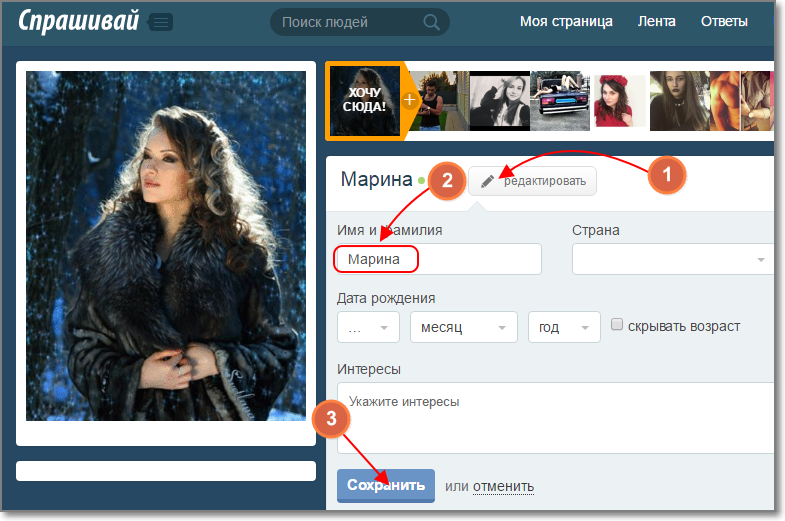The width and height of the screenshot is (785, 521).
Task: Expand the Страна dropdown
Action: pyautogui.click(x=673, y=259)
